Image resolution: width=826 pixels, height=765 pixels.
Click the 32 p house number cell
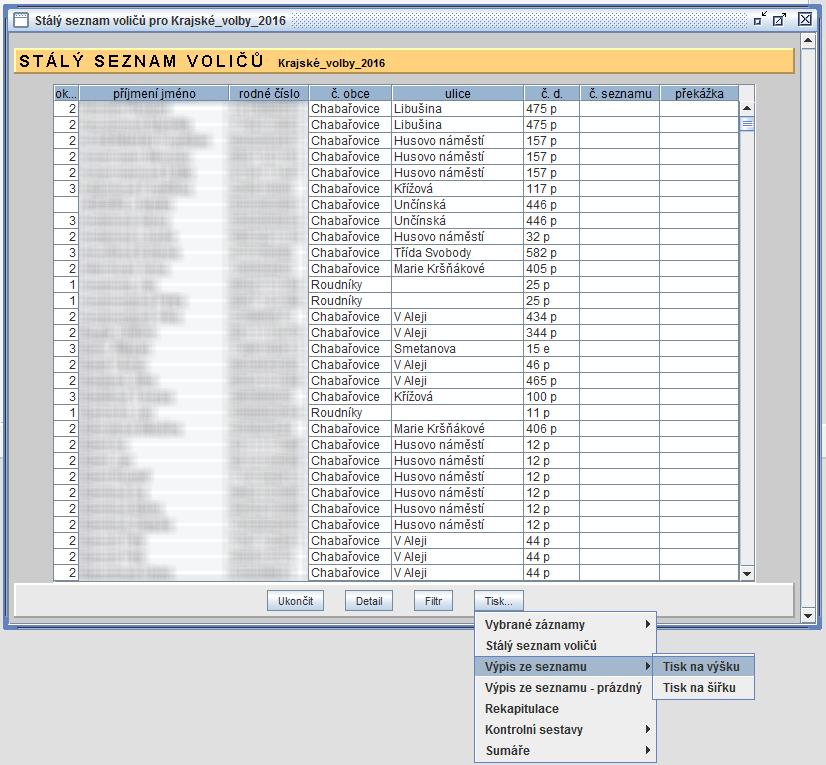(x=552, y=237)
